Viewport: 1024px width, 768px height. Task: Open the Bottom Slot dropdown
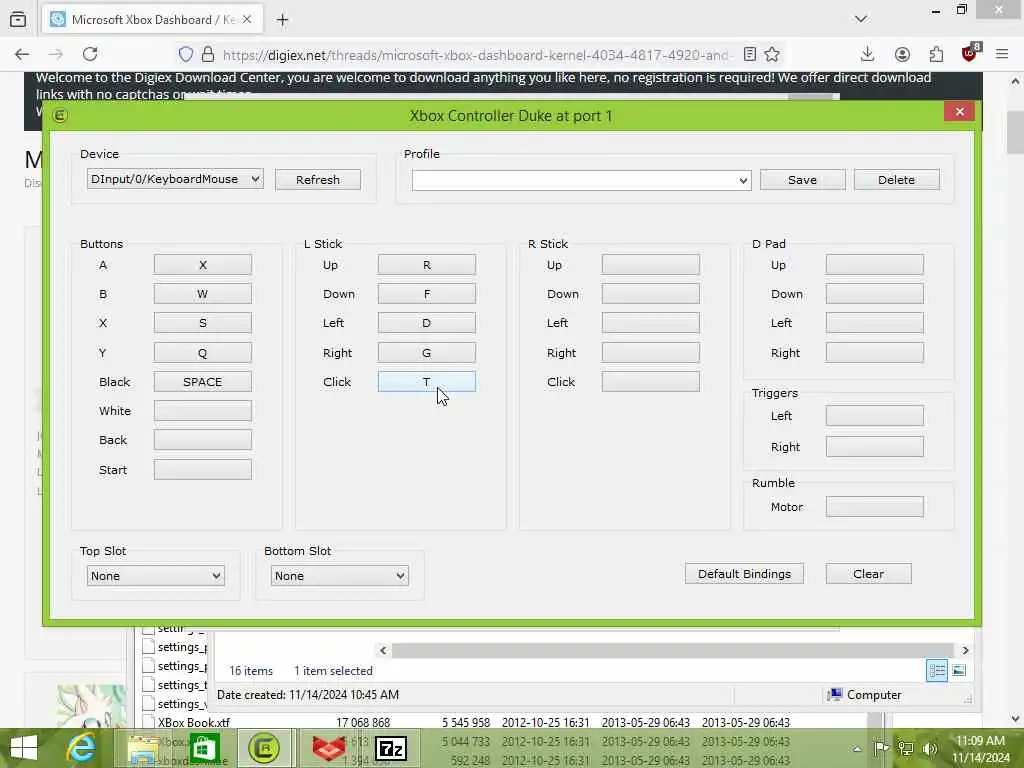tap(340, 576)
